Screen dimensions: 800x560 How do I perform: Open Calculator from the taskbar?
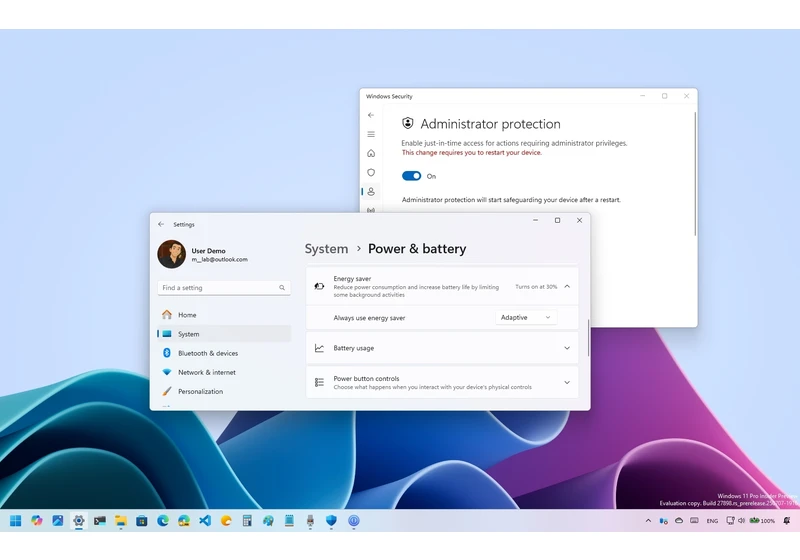tap(247, 521)
